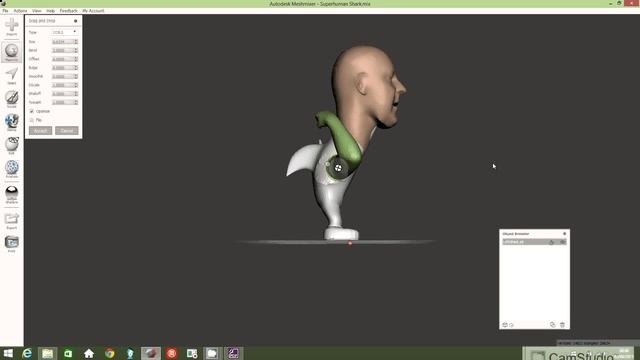Select the Meshmix tool icon
Viewport: 640px width, 360px height.
11,52
